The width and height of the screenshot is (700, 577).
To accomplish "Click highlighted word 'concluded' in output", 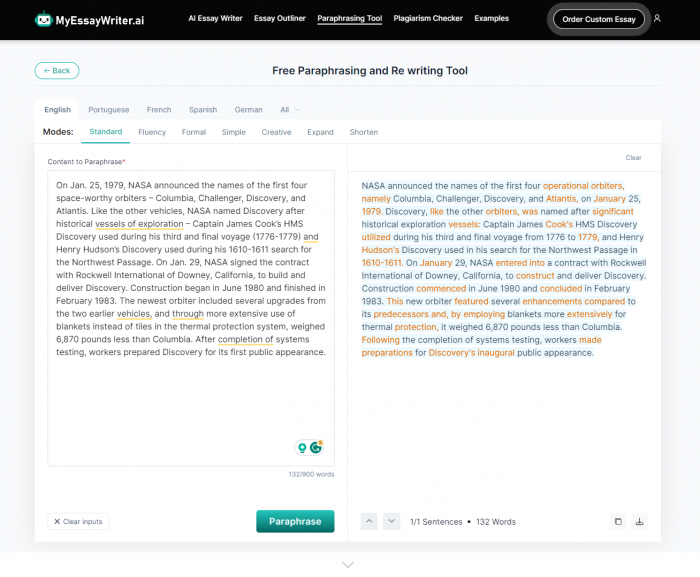I will [x=561, y=288].
